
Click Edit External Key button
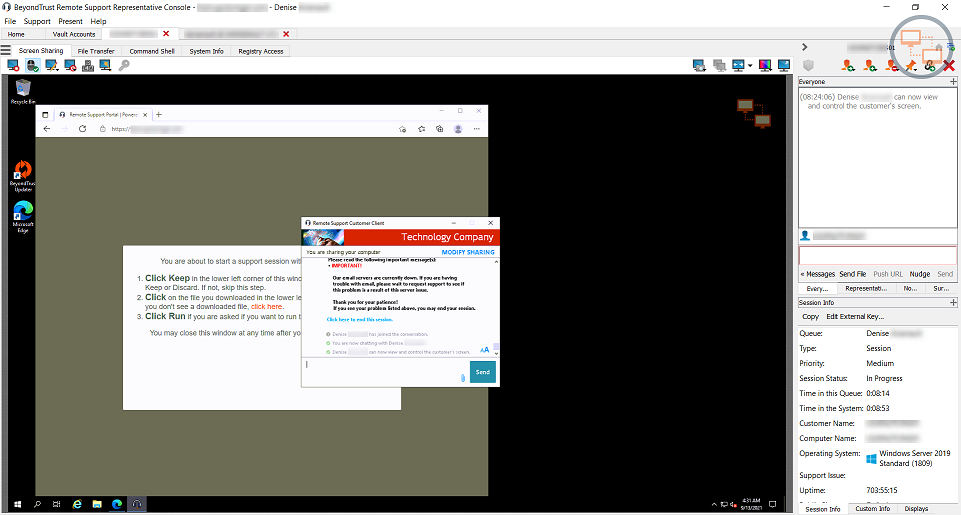coord(854,316)
